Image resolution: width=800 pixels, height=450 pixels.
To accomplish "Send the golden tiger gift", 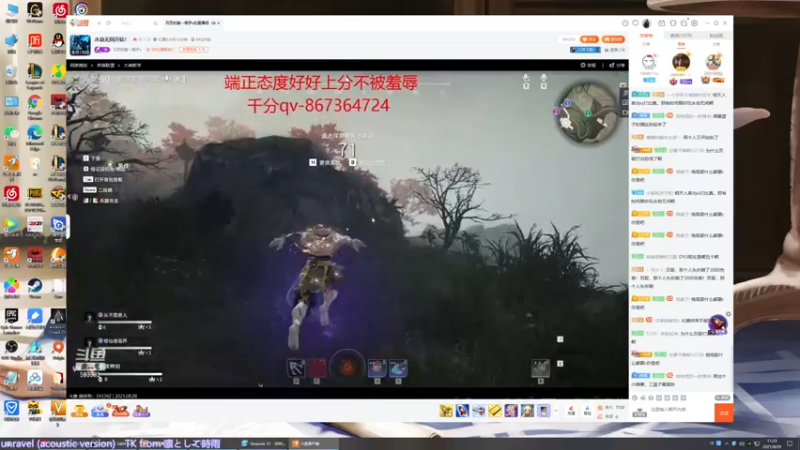I will [446, 410].
